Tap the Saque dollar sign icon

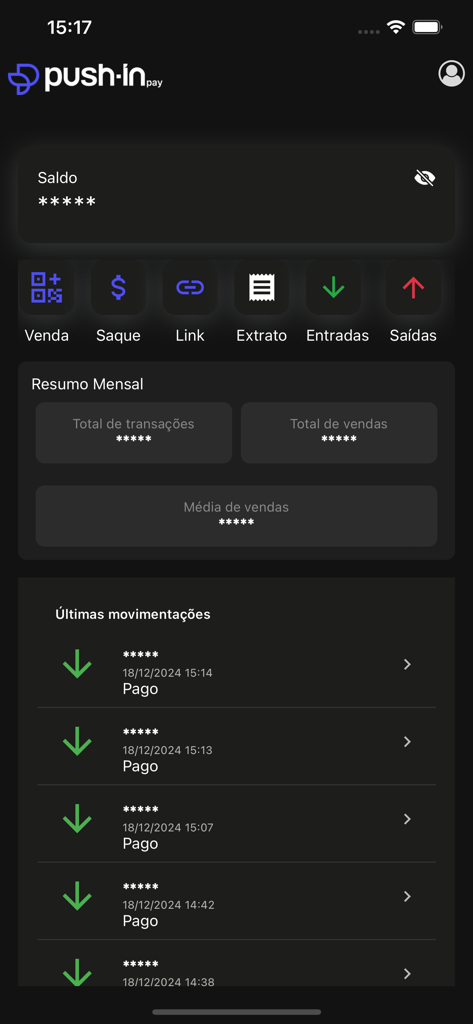(118, 287)
